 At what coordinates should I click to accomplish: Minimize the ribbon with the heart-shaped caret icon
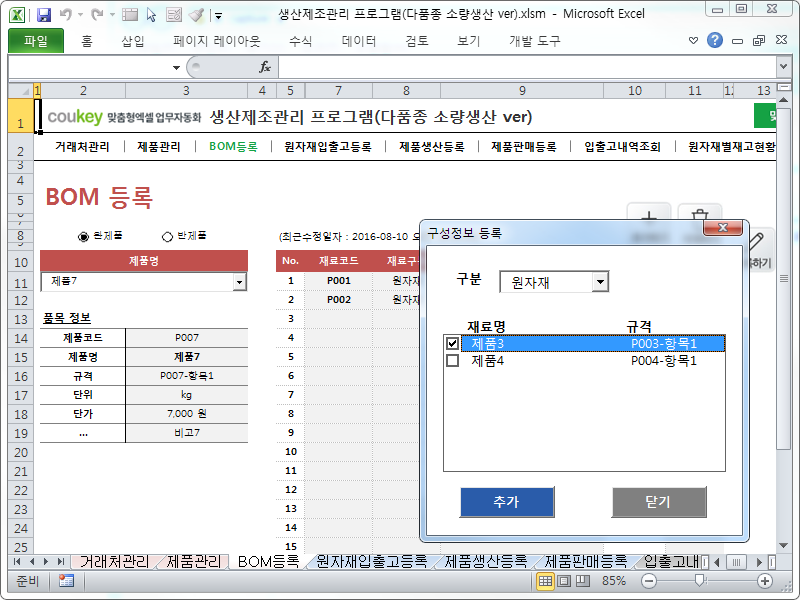pos(693,40)
